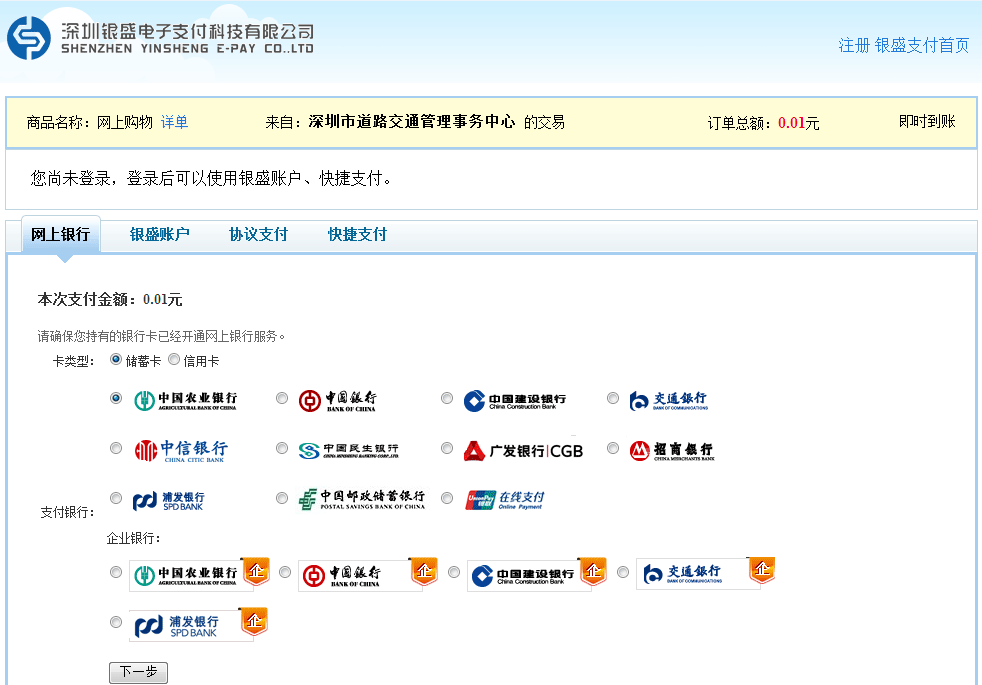This screenshot has width=982, height=685.
Task: Click the China Merchants Bank logo
Action: pyautogui.click(x=671, y=450)
